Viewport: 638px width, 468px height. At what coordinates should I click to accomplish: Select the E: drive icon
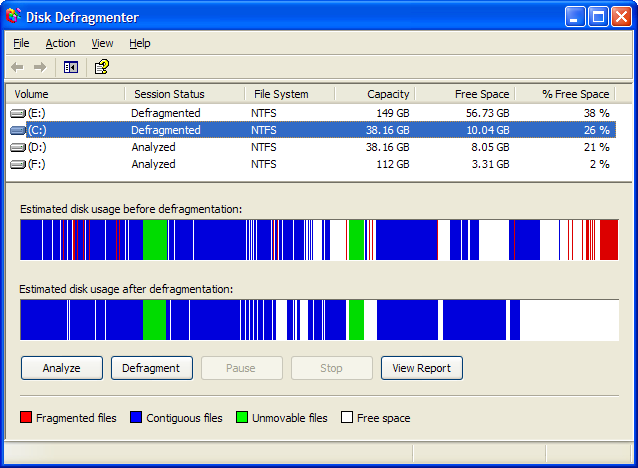click(18, 113)
